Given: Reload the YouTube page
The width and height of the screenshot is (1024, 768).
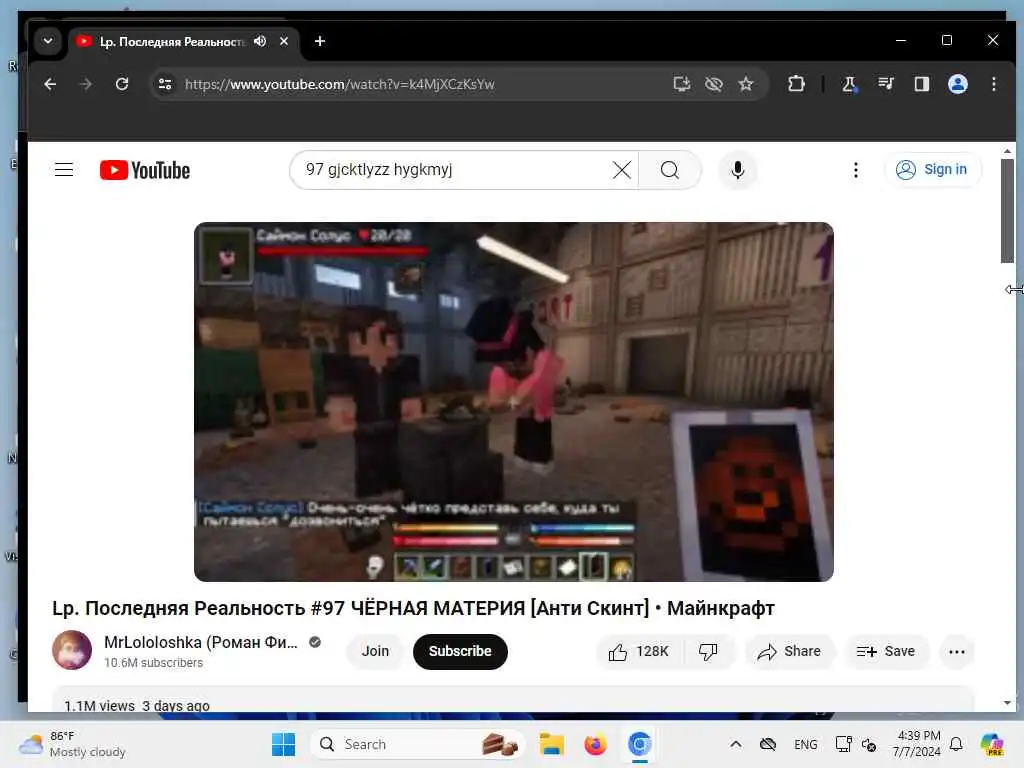Looking at the screenshot, I should 122,84.
